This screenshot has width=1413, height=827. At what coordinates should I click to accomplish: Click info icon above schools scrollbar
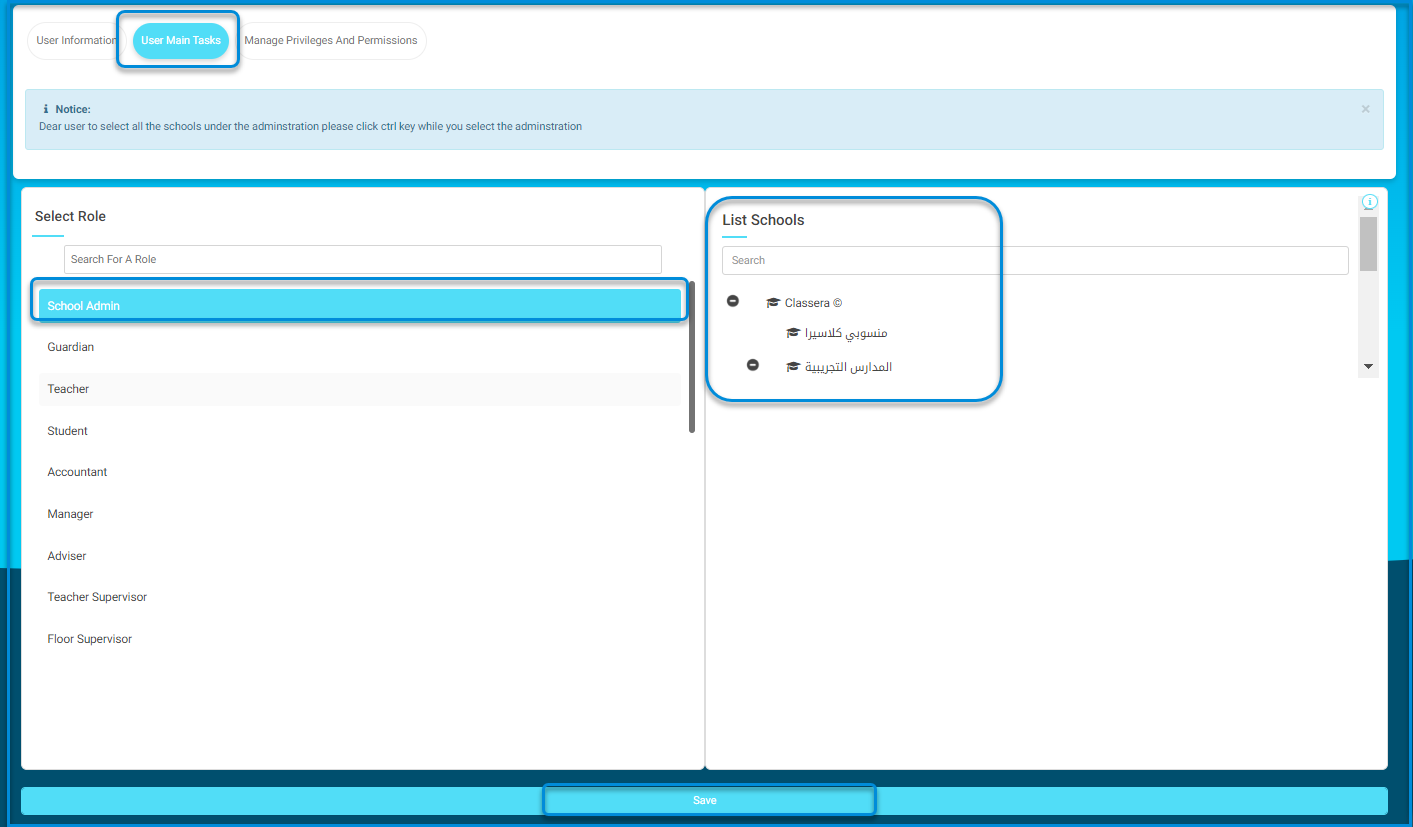[1370, 202]
